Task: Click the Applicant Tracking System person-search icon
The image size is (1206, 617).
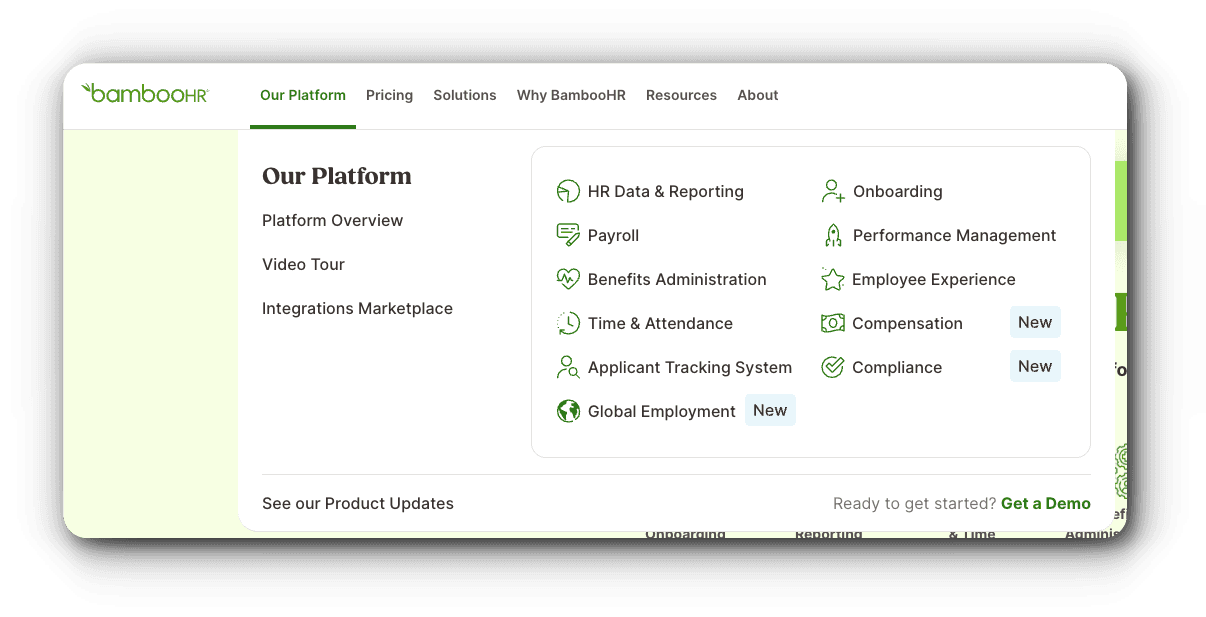Action: pyautogui.click(x=568, y=367)
